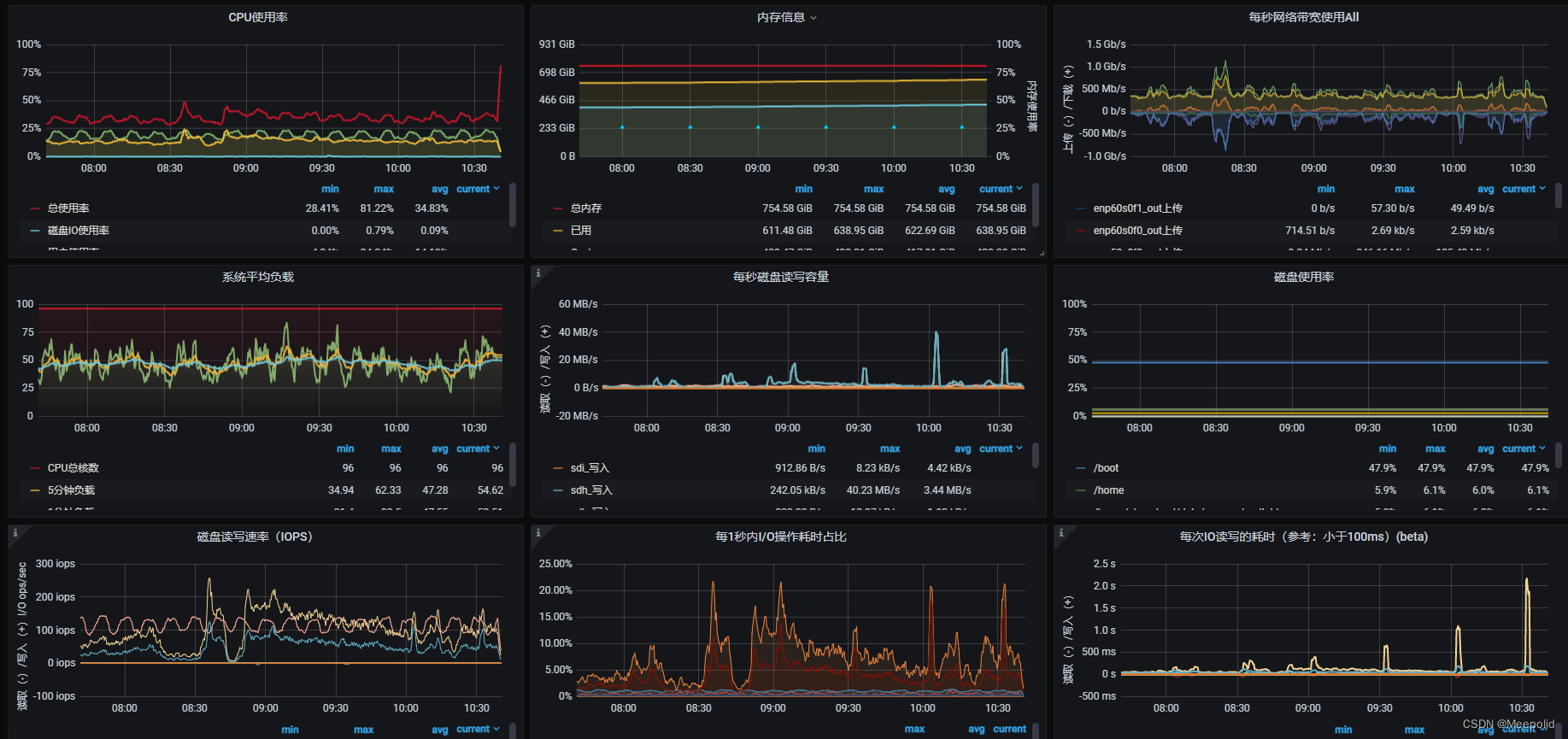Viewport: 1568px width, 739px height.
Task: Open color picker for /home green swatch
Action: click(1081, 490)
